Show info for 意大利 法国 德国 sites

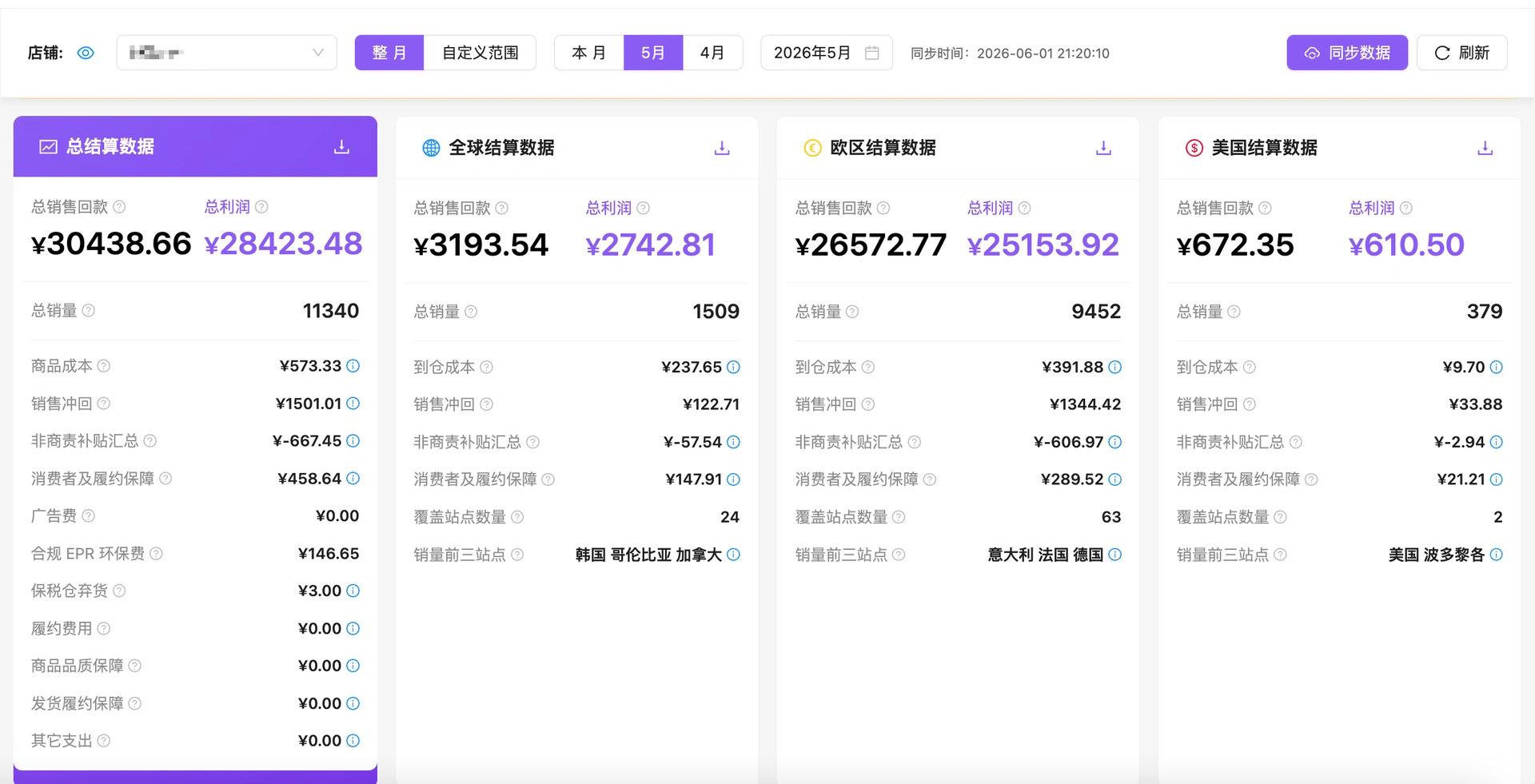(x=1114, y=555)
